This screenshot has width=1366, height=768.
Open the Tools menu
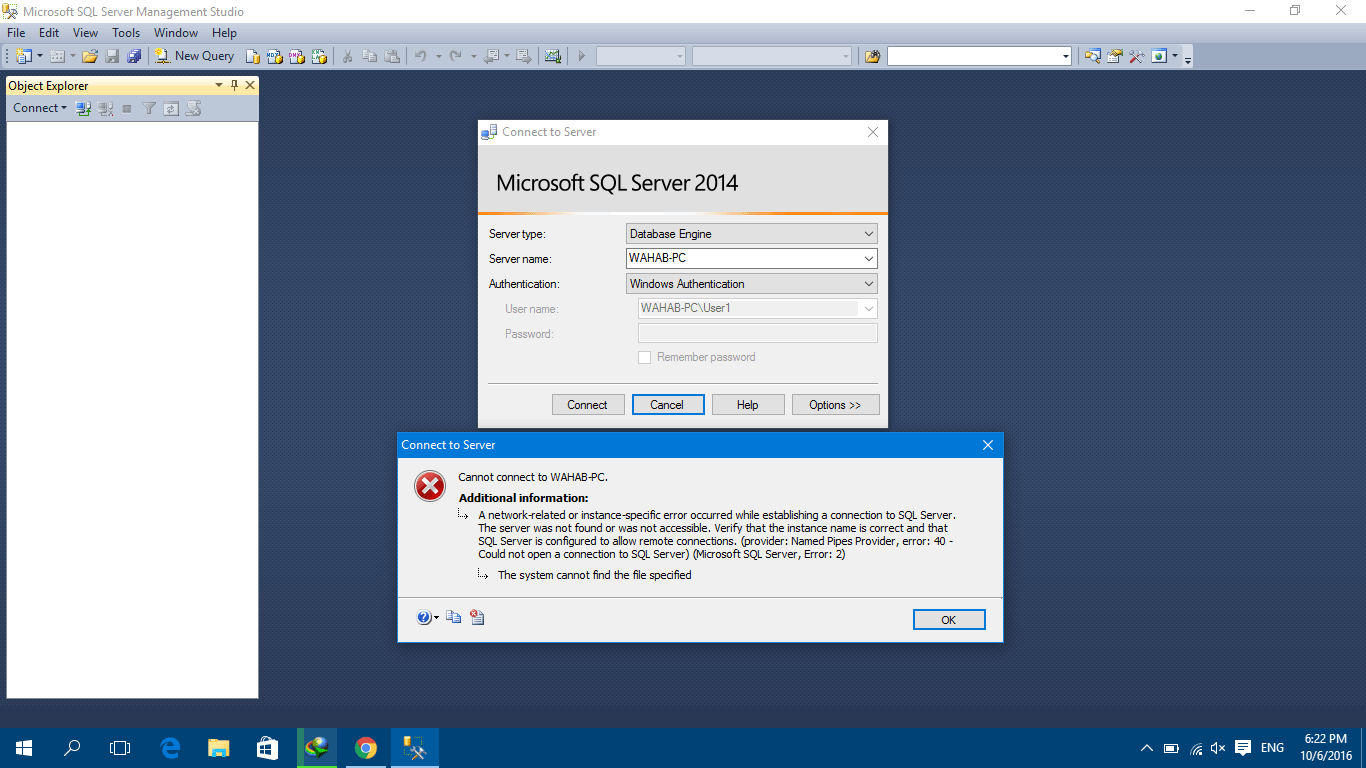[x=126, y=33]
